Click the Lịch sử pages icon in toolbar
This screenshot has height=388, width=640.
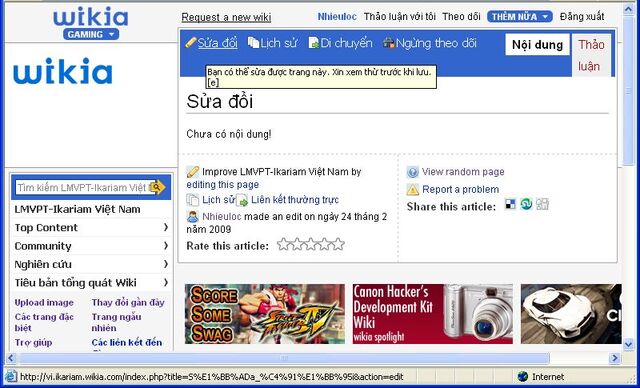(253, 42)
